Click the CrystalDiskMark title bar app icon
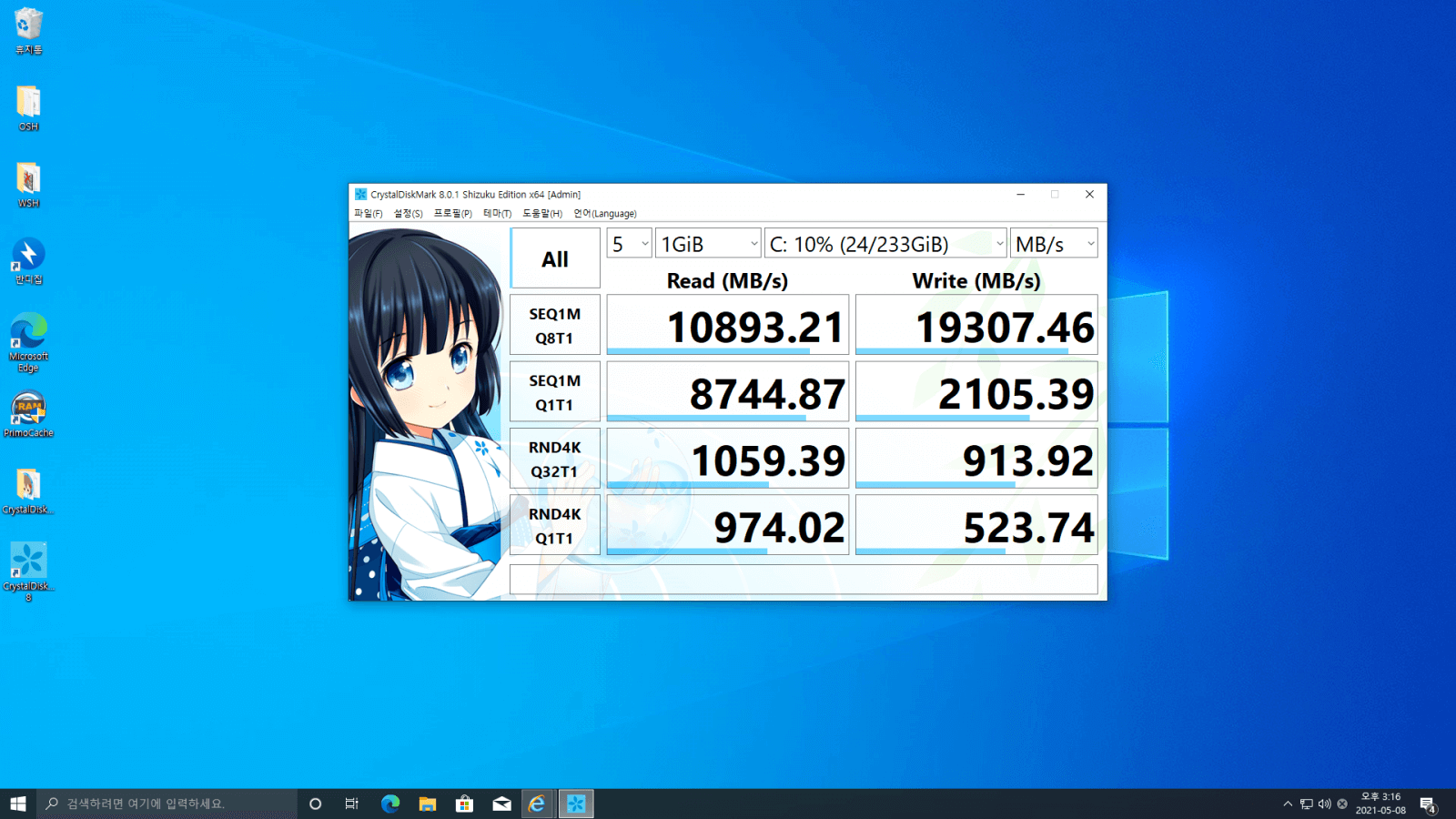 (360, 194)
